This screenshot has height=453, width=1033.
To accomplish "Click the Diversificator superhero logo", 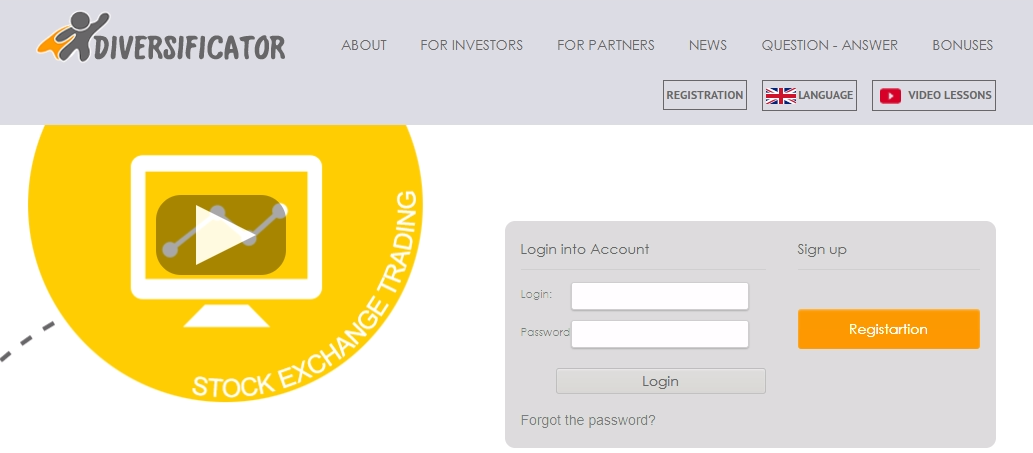I will pos(161,37).
